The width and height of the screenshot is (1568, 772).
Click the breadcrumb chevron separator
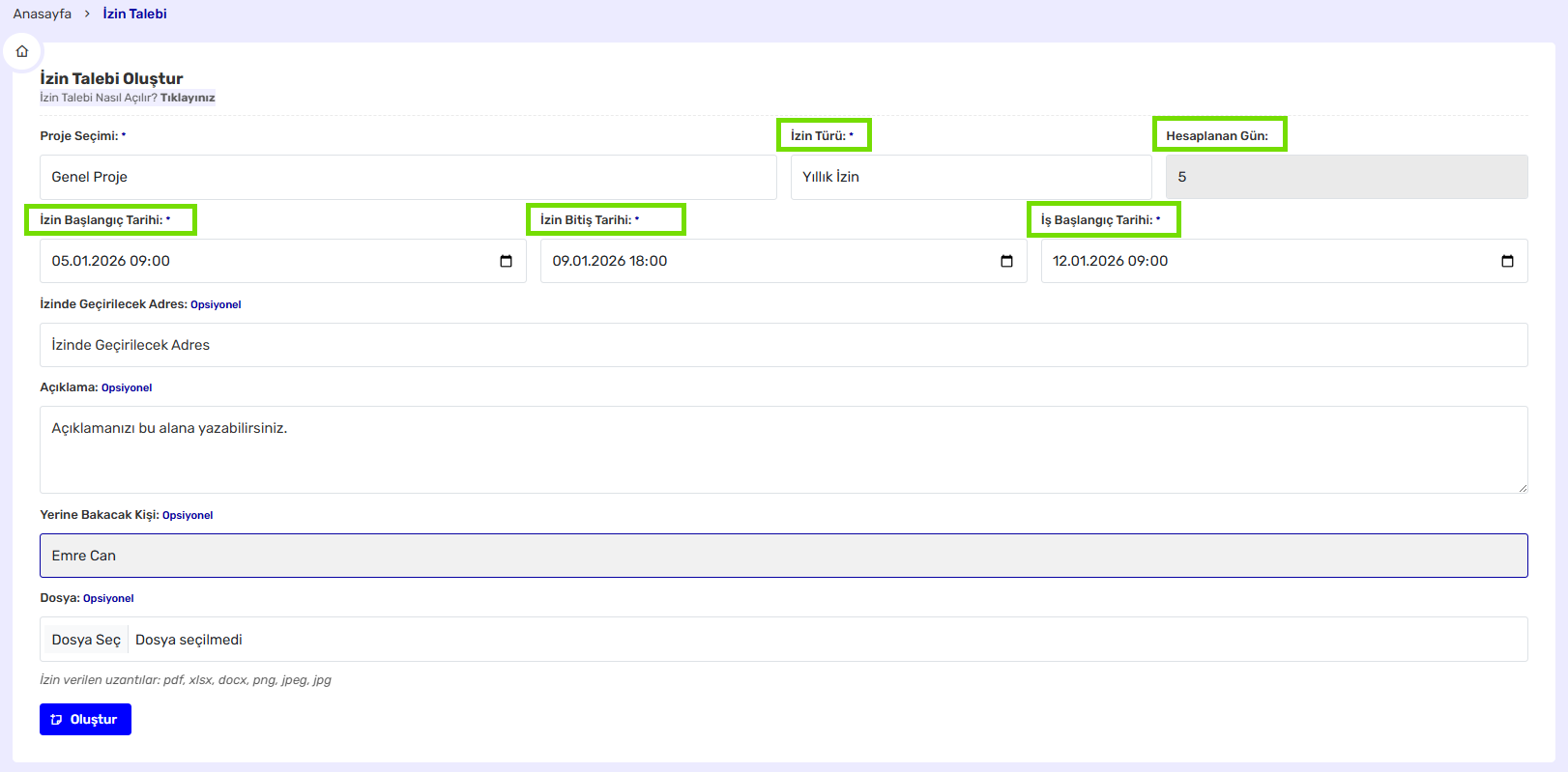[87, 14]
